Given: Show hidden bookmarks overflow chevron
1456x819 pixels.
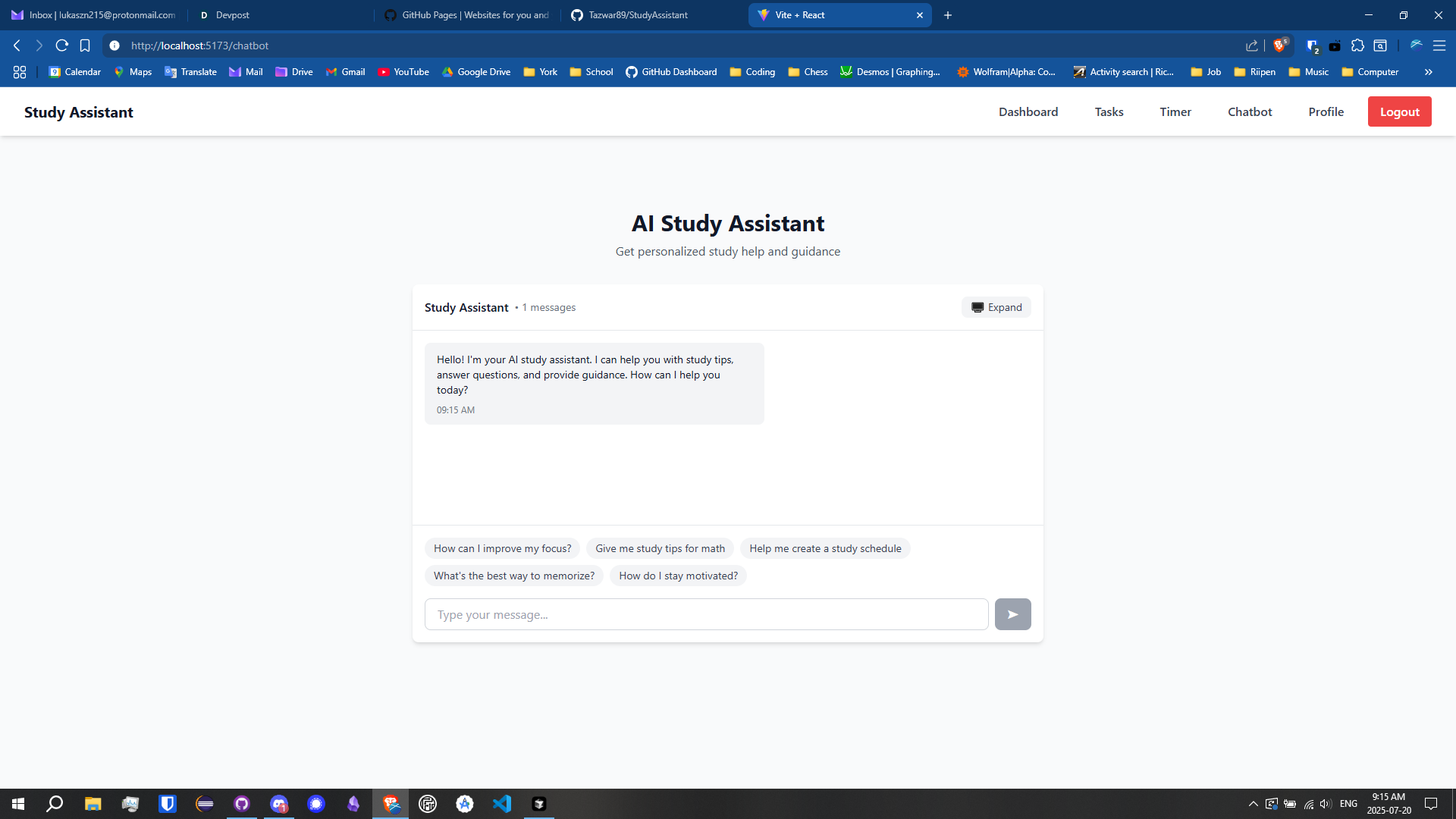Looking at the screenshot, I should pyautogui.click(x=1428, y=72).
